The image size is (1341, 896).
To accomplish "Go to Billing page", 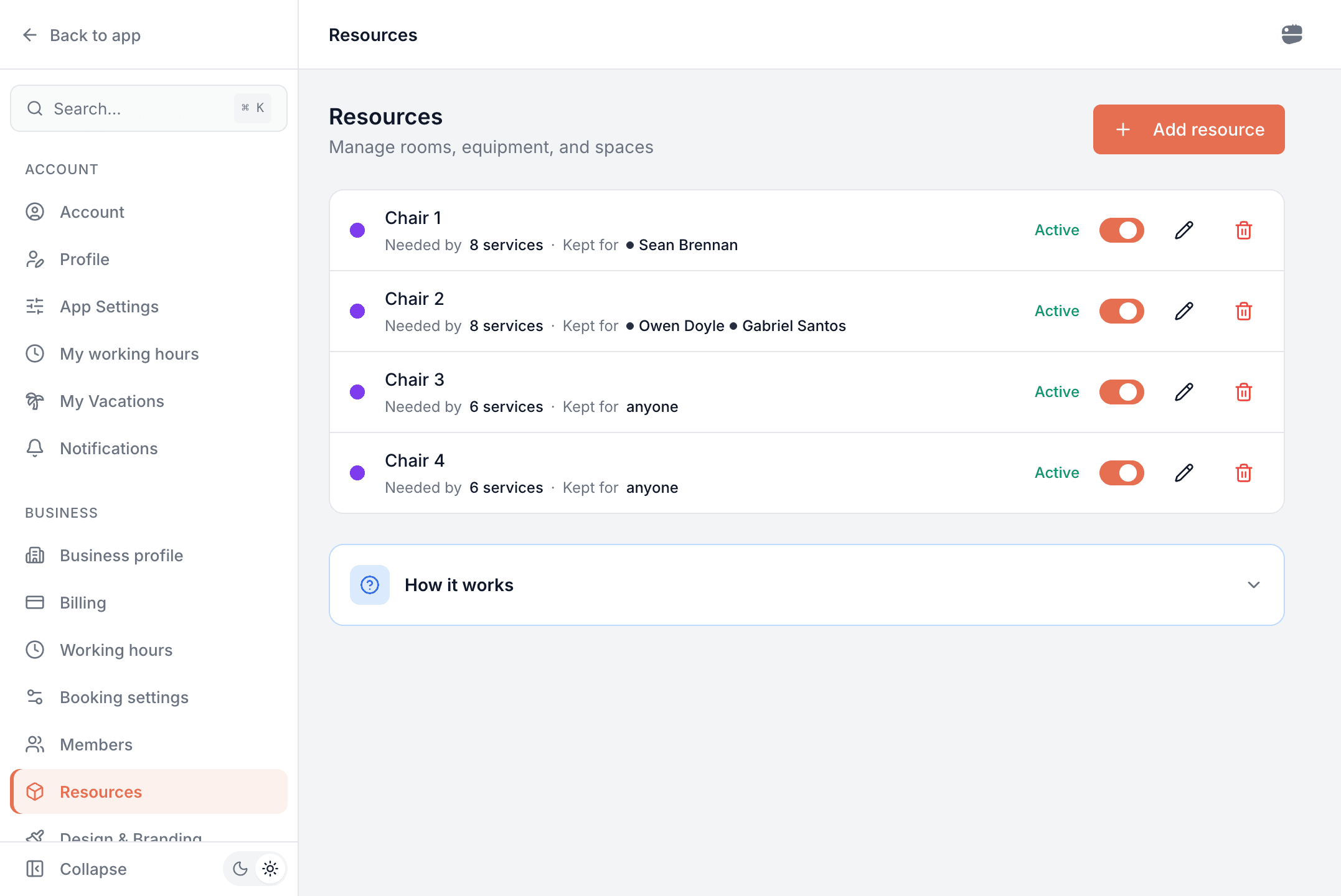I will click(x=148, y=603).
